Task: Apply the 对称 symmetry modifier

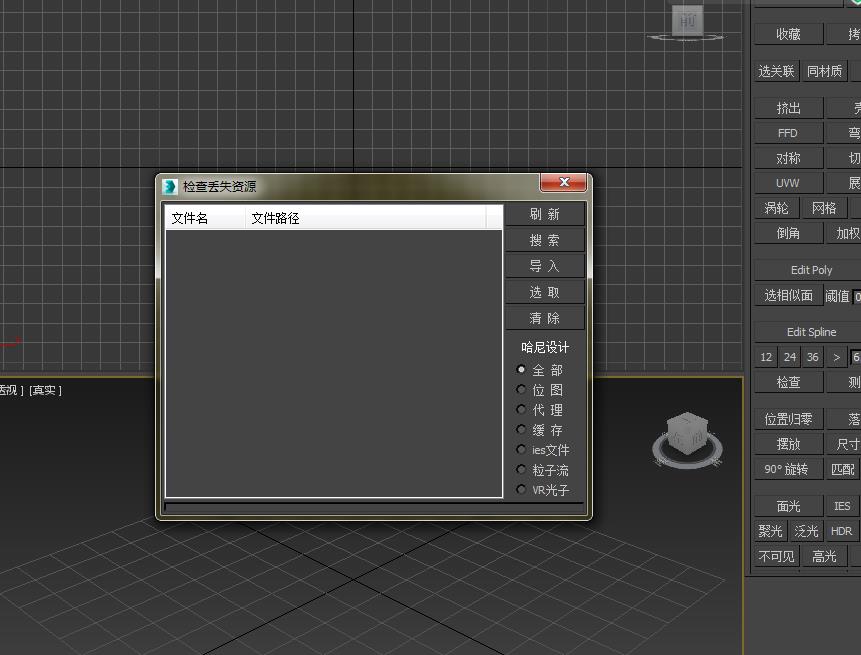Action: coord(789,158)
